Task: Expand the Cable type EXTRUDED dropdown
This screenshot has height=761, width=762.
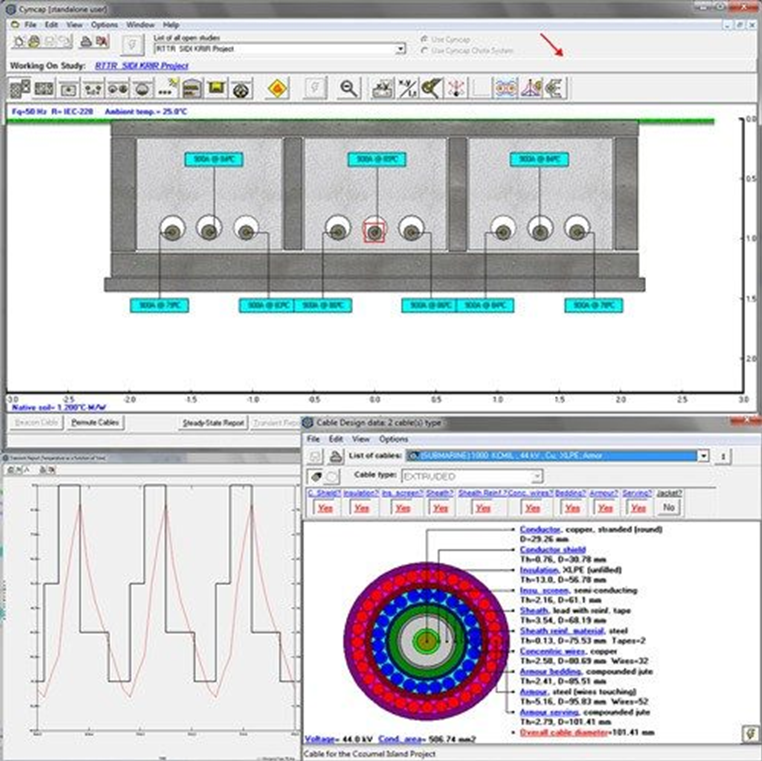Action: pos(537,477)
